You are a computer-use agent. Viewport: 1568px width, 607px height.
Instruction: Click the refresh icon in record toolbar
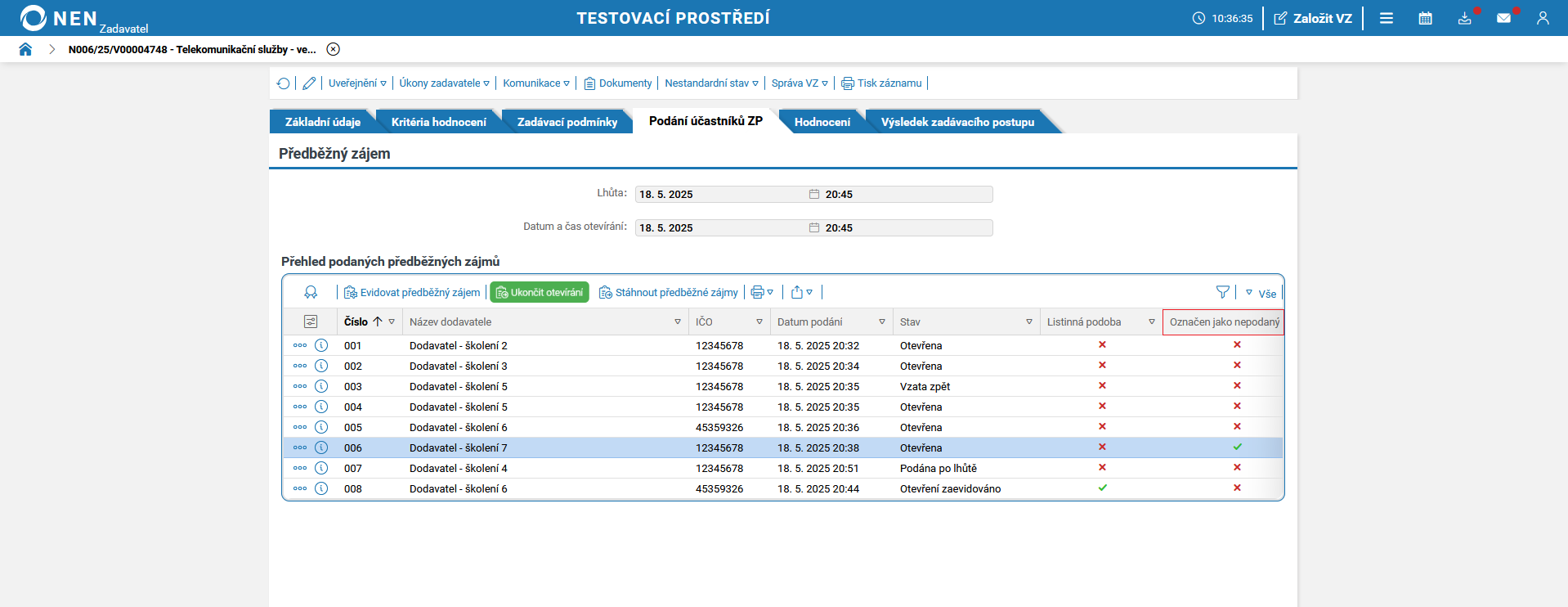[283, 83]
